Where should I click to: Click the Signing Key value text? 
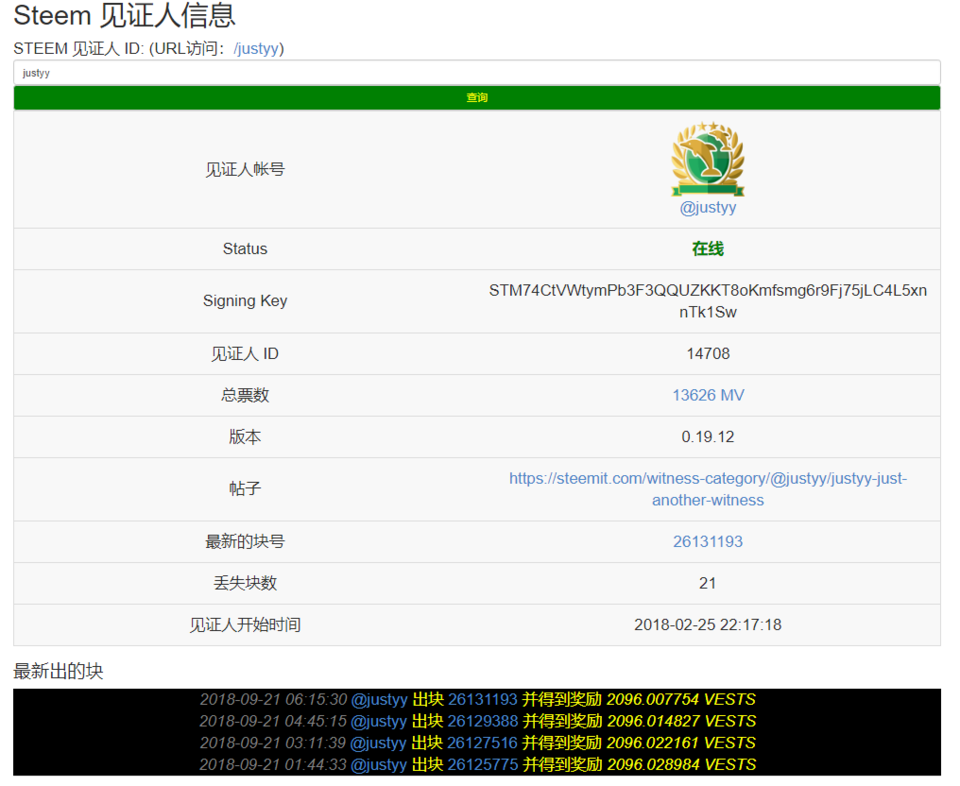pos(708,301)
